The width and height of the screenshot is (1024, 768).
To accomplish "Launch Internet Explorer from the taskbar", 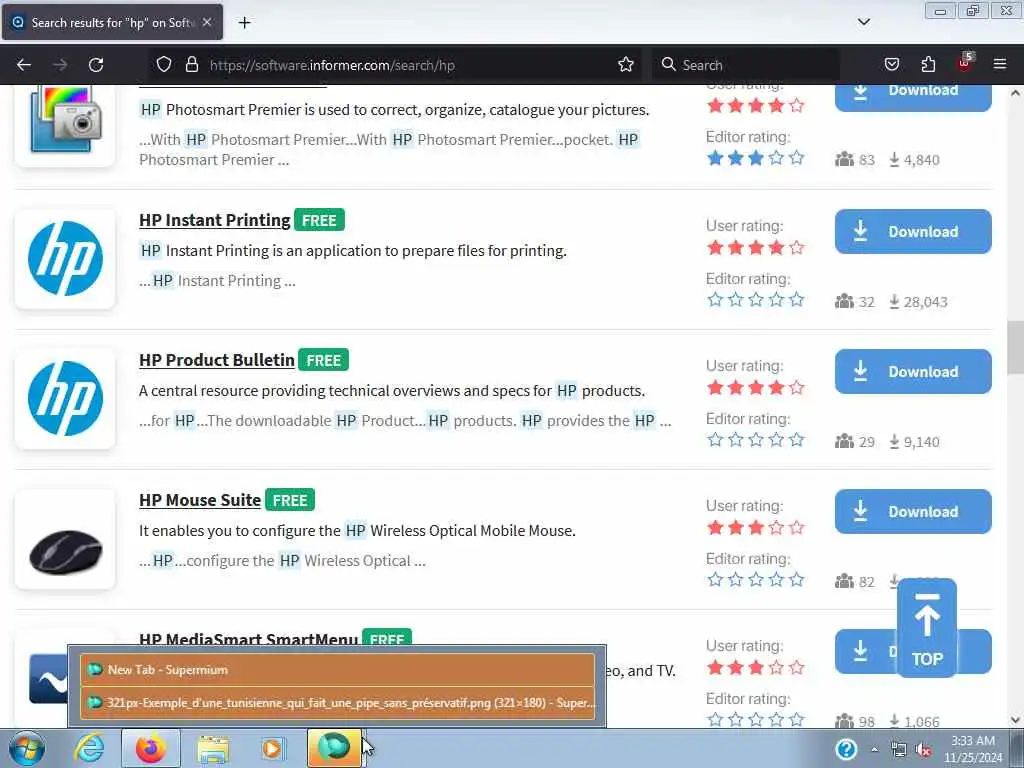I will pyautogui.click(x=89, y=748).
